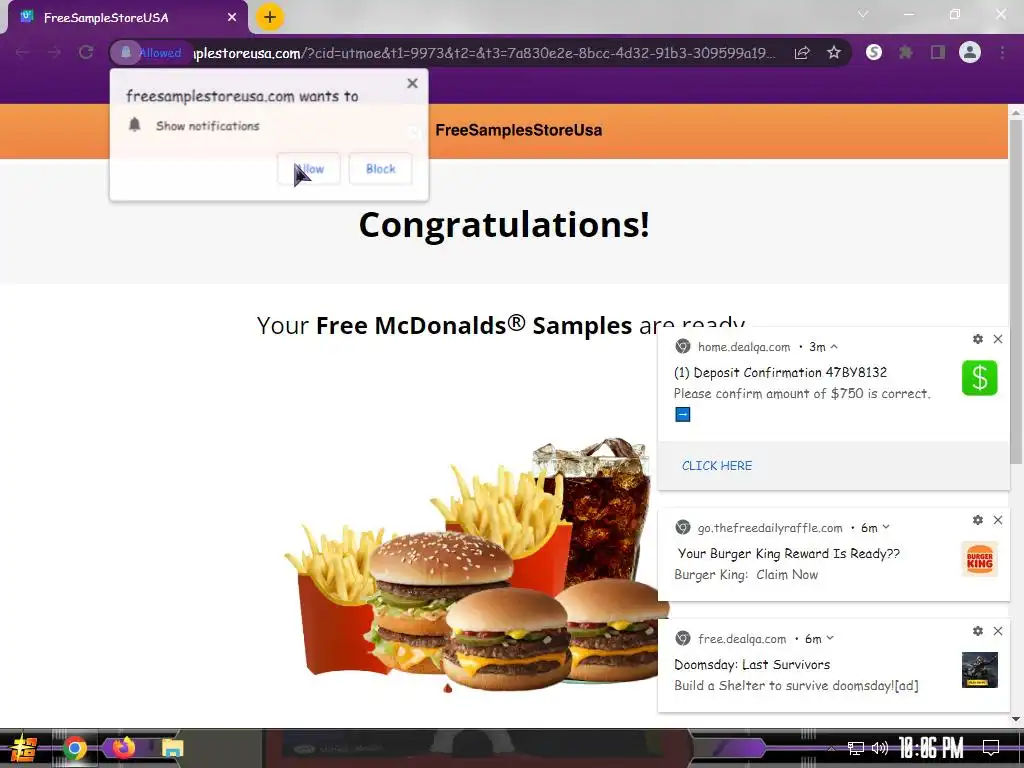Open the S extension icon
Image resolution: width=1024 pixels, height=768 pixels.
(874, 52)
